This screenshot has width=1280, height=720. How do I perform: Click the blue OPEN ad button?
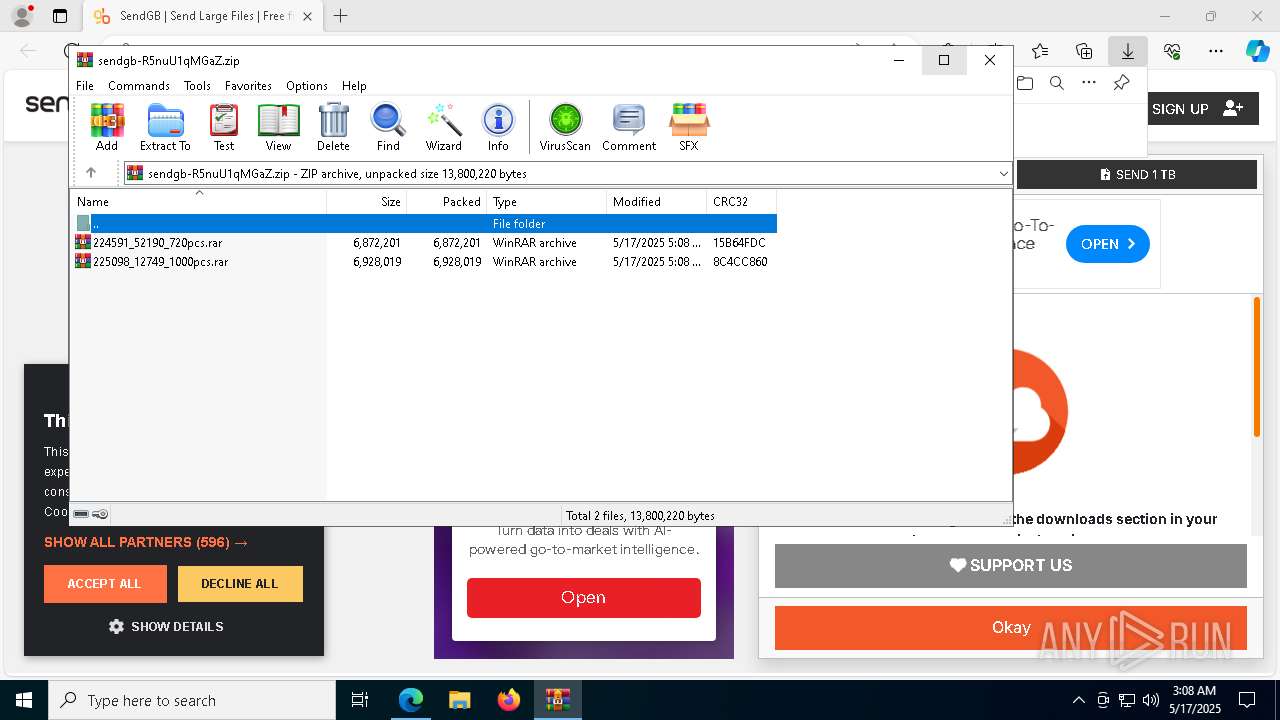tap(1108, 244)
